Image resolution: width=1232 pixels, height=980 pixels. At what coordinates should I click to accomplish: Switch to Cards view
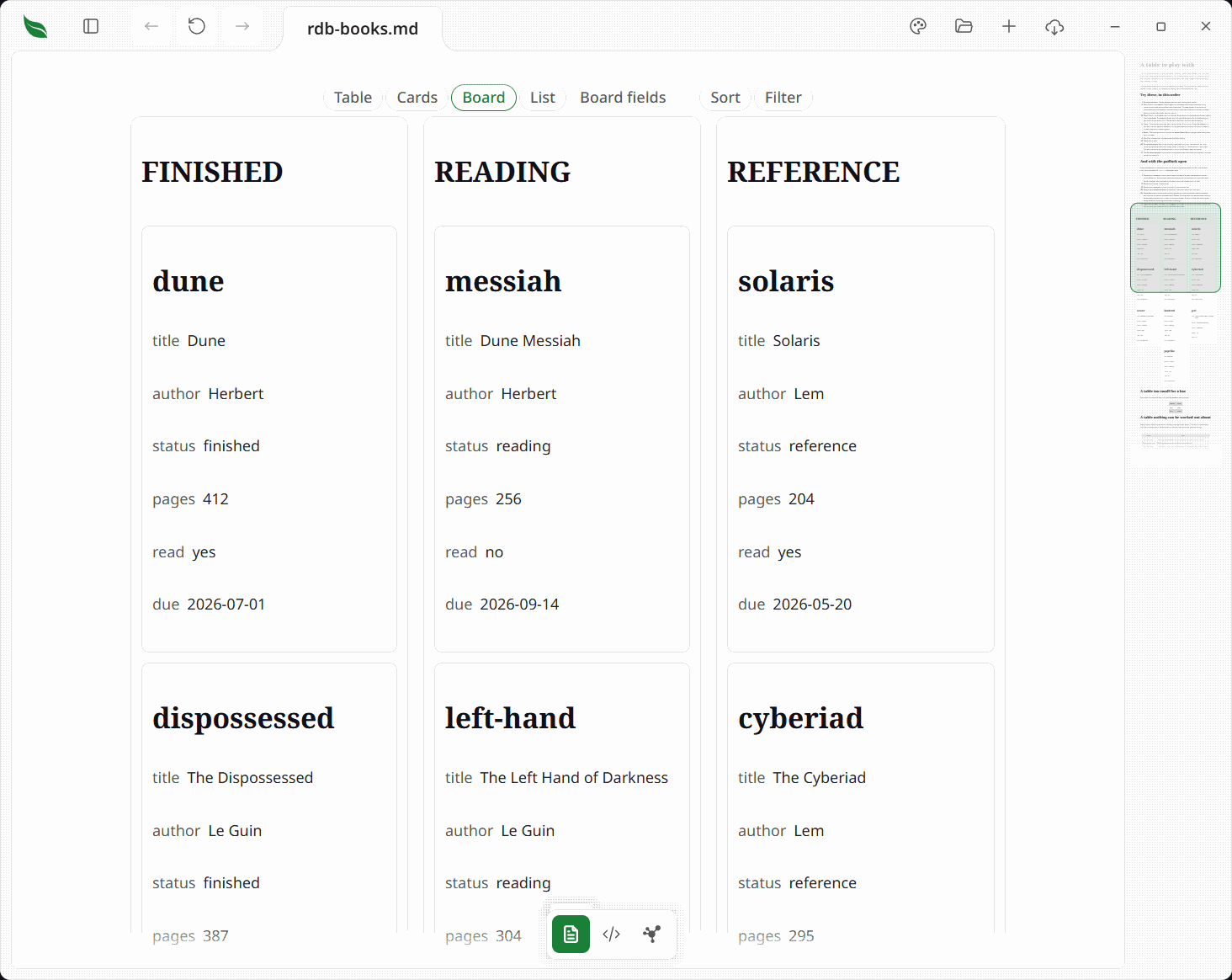click(x=417, y=98)
